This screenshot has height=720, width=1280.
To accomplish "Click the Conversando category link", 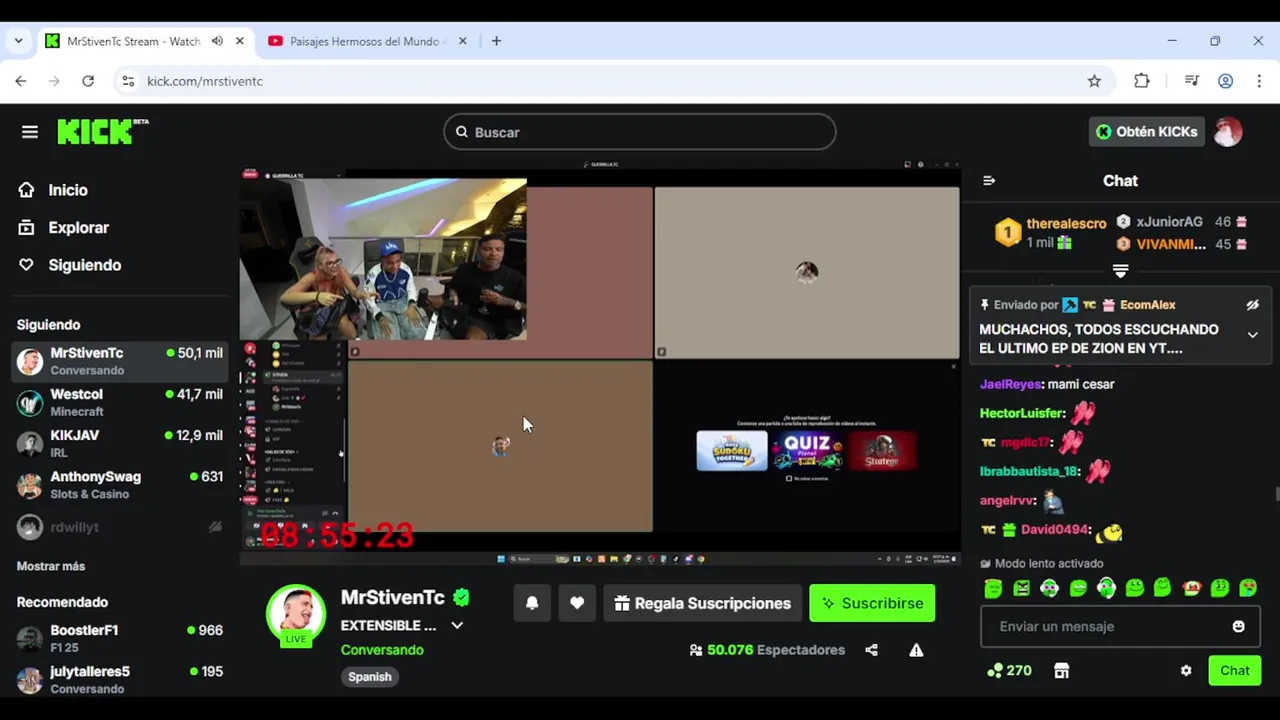I will click(x=382, y=650).
